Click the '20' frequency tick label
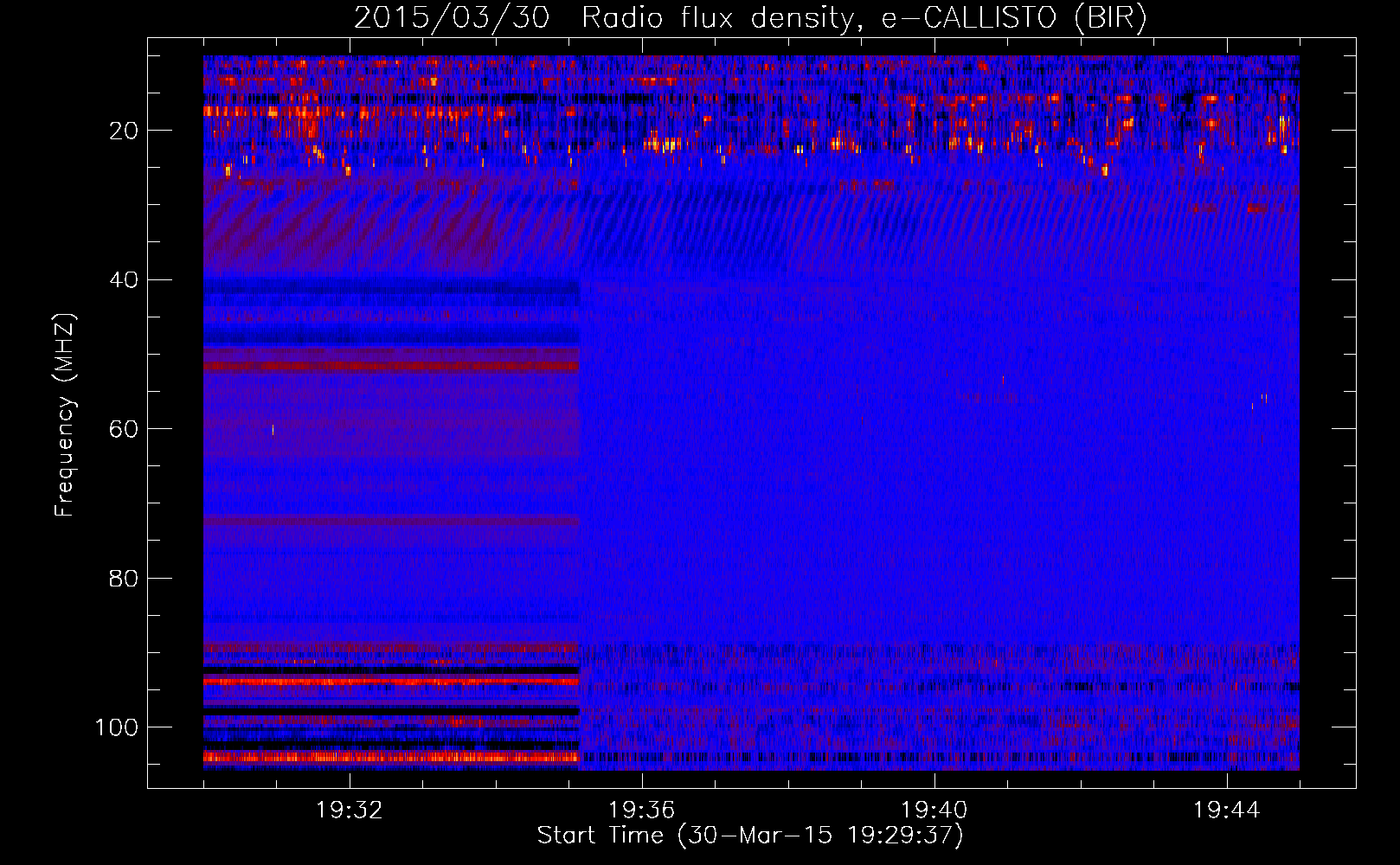 (124, 131)
